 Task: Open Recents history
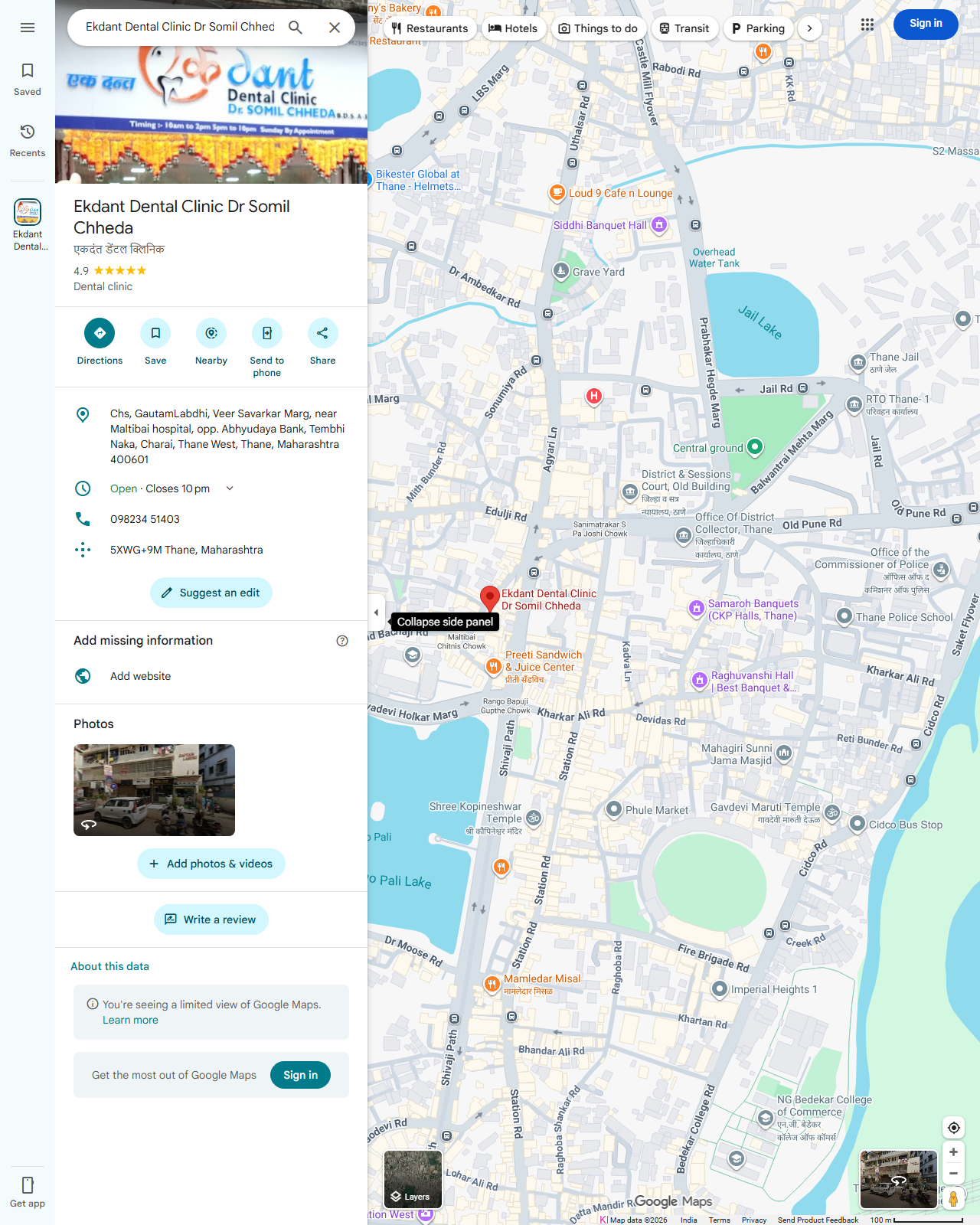coord(28,141)
